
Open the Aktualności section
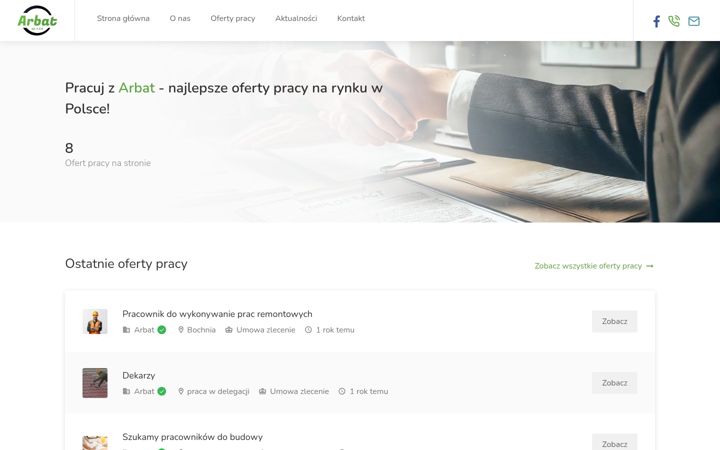click(x=296, y=18)
